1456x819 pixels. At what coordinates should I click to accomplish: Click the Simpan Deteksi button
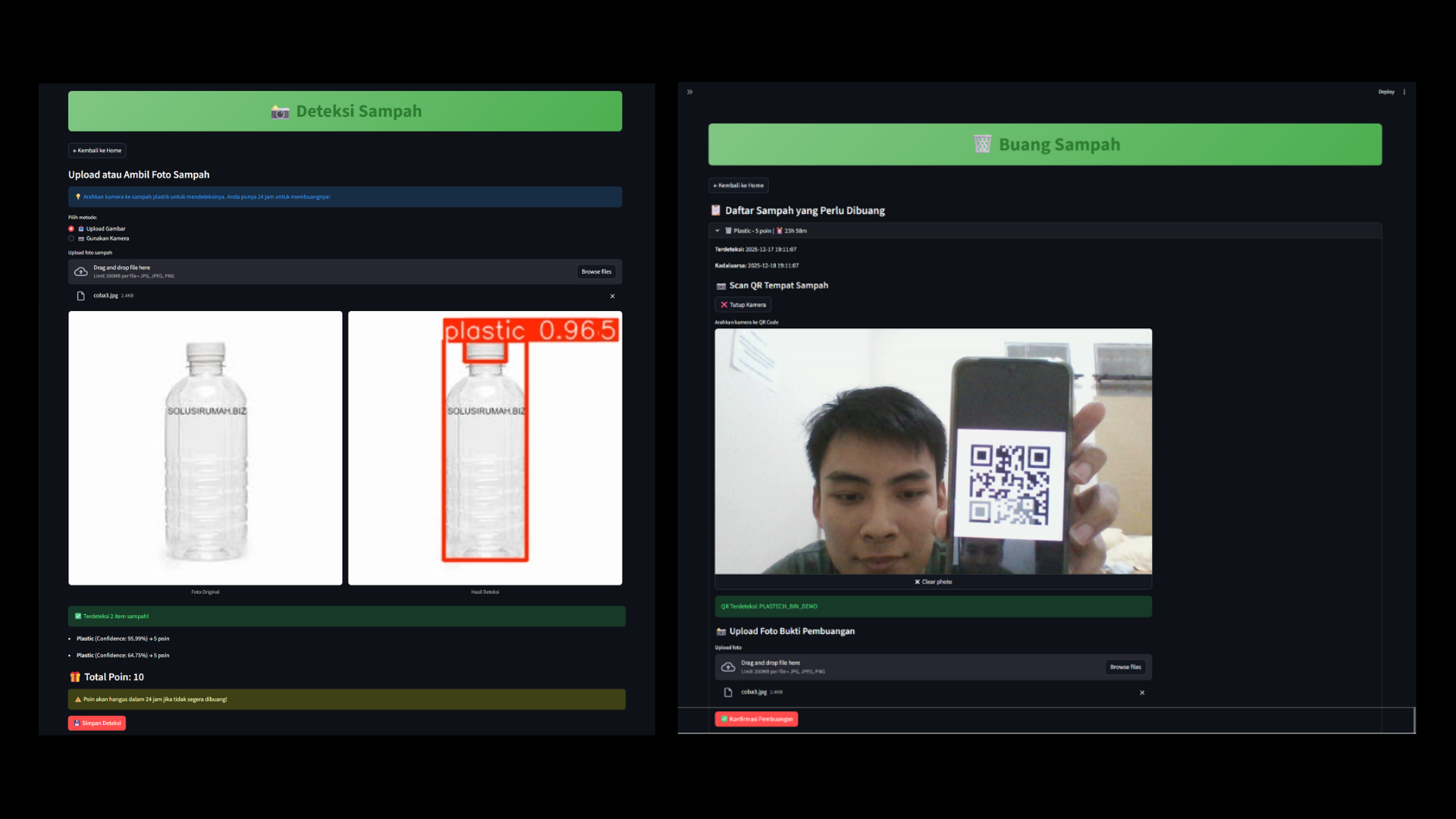(x=97, y=723)
